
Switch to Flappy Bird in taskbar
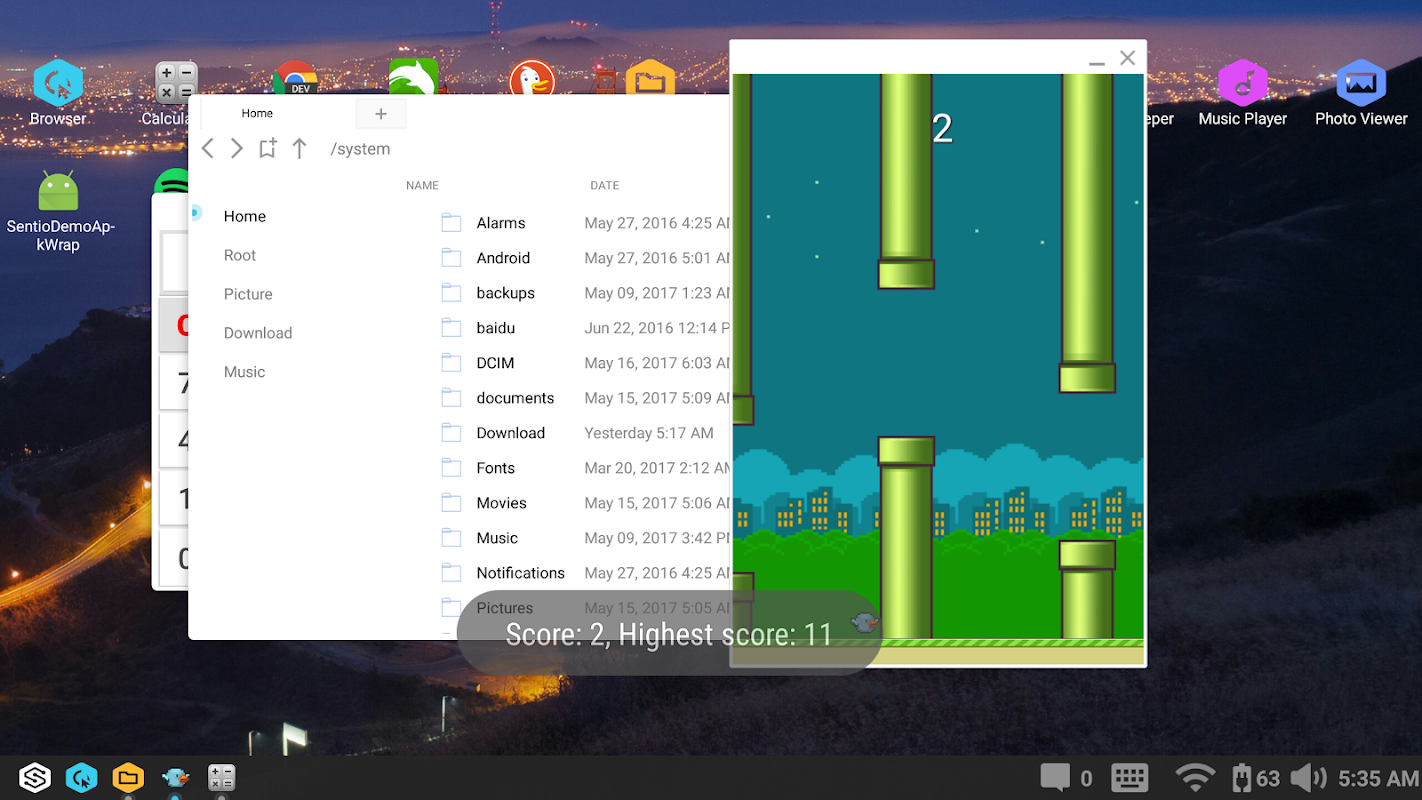[175, 777]
